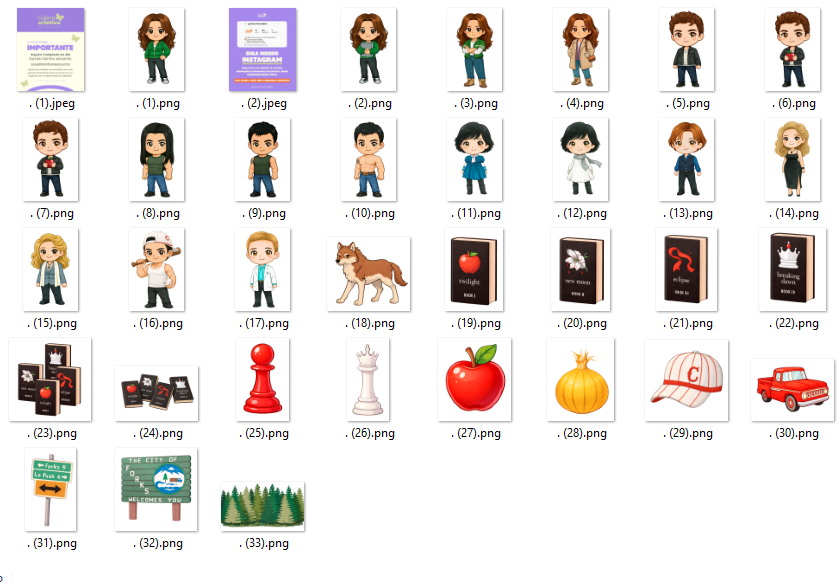Image resolution: width=840 pixels, height=588 pixels.
Task: Select the twilight book cover (19).png
Action: (474, 269)
